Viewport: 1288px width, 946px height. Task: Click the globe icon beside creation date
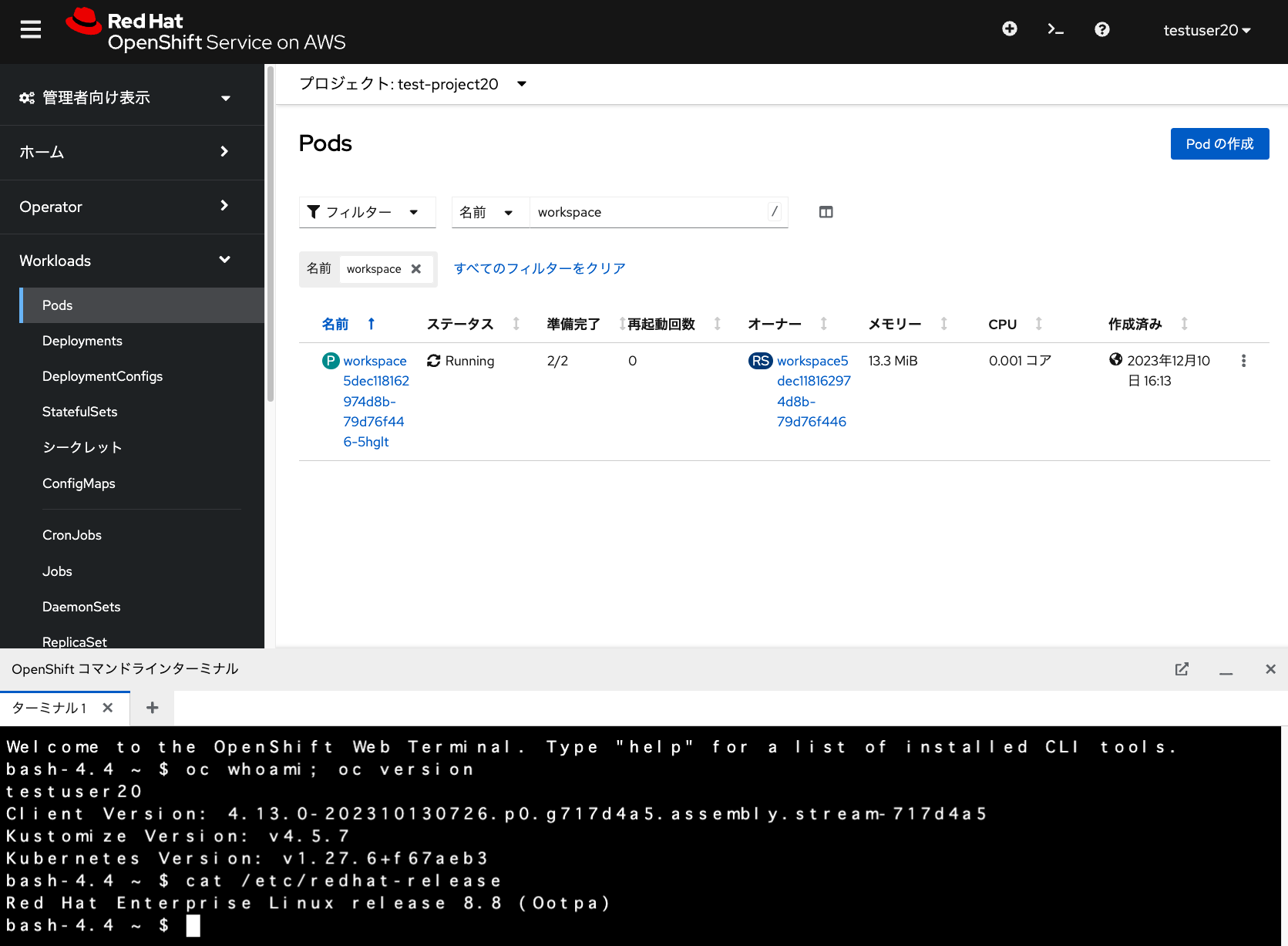click(x=1115, y=359)
